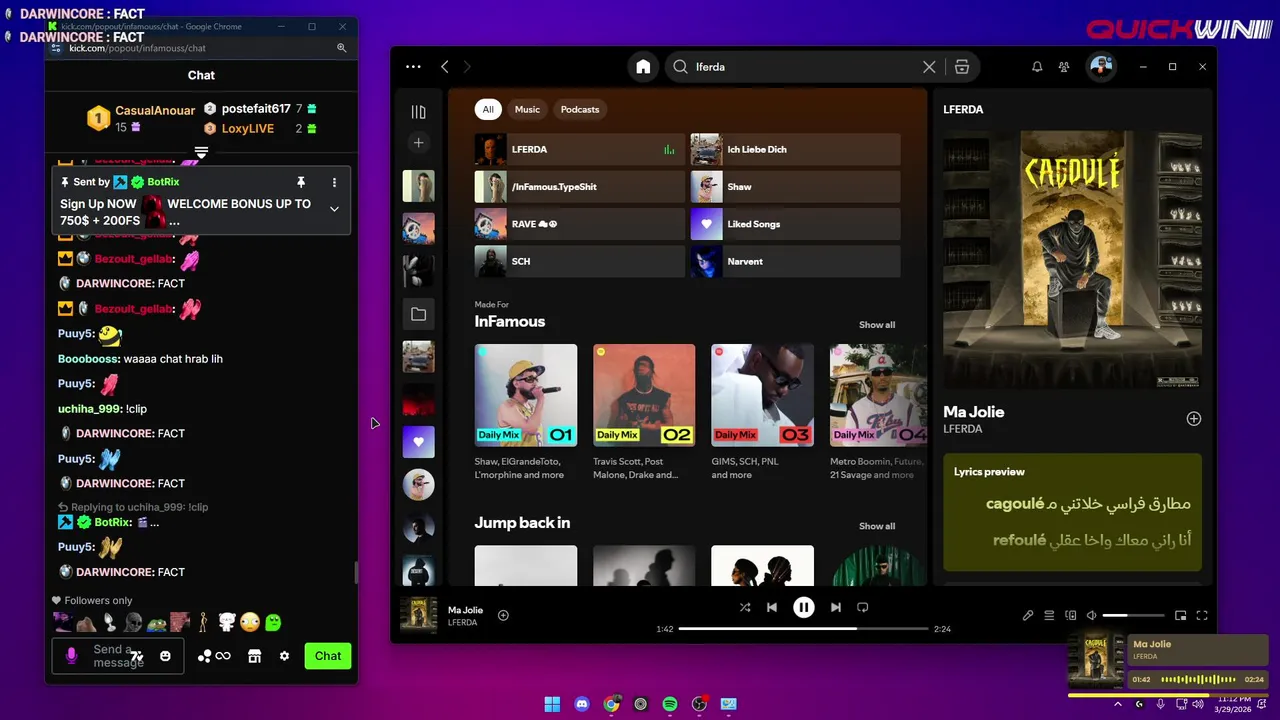Open the folder icon in Spotify sidebar
Screen dimensions: 1280x720
click(x=418, y=314)
